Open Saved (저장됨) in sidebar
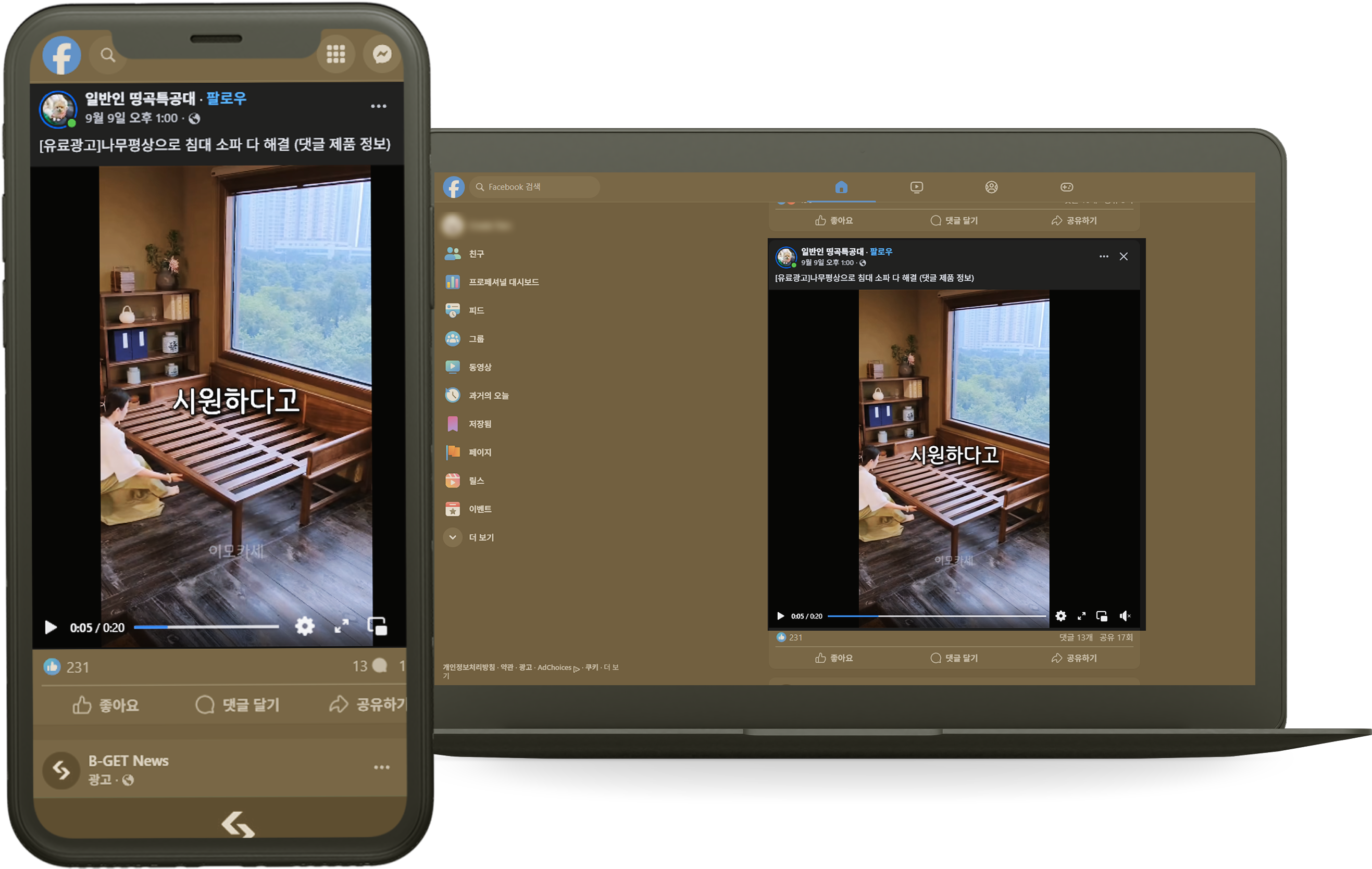 479,424
